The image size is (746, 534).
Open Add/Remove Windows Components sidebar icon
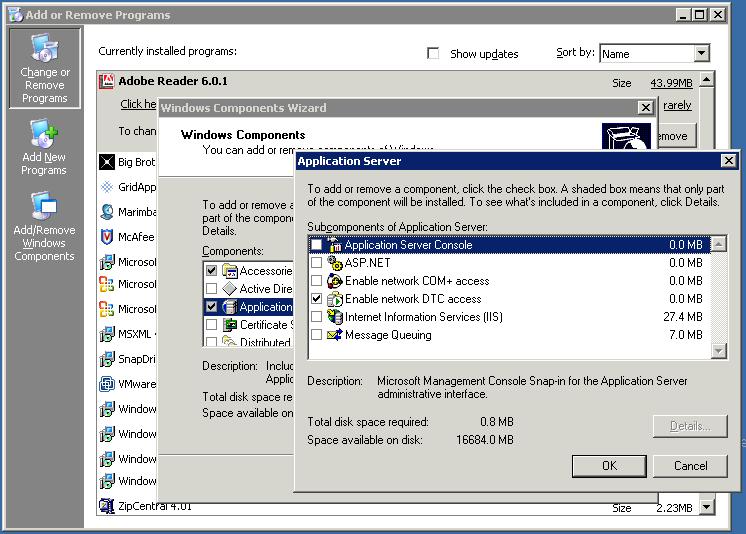point(44,227)
